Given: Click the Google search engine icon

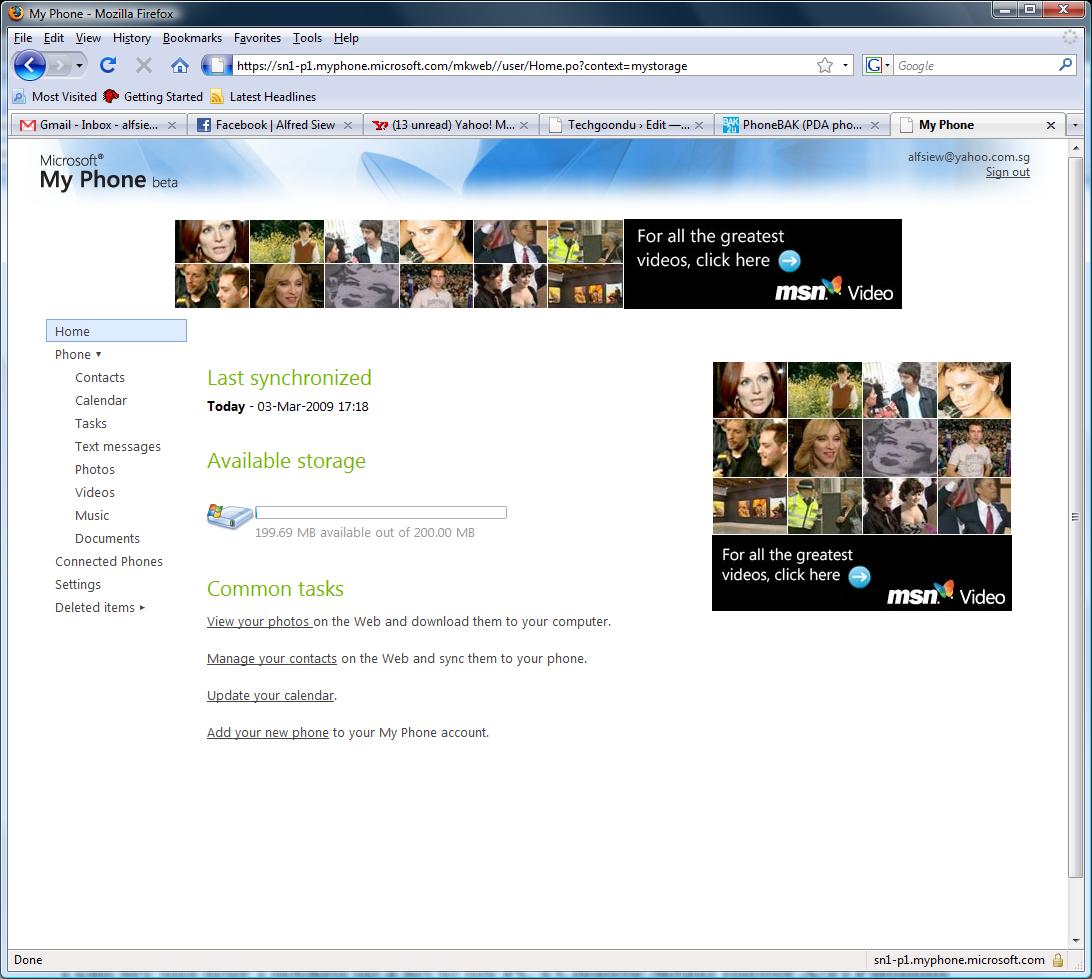Looking at the screenshot, I should point(873,65).
